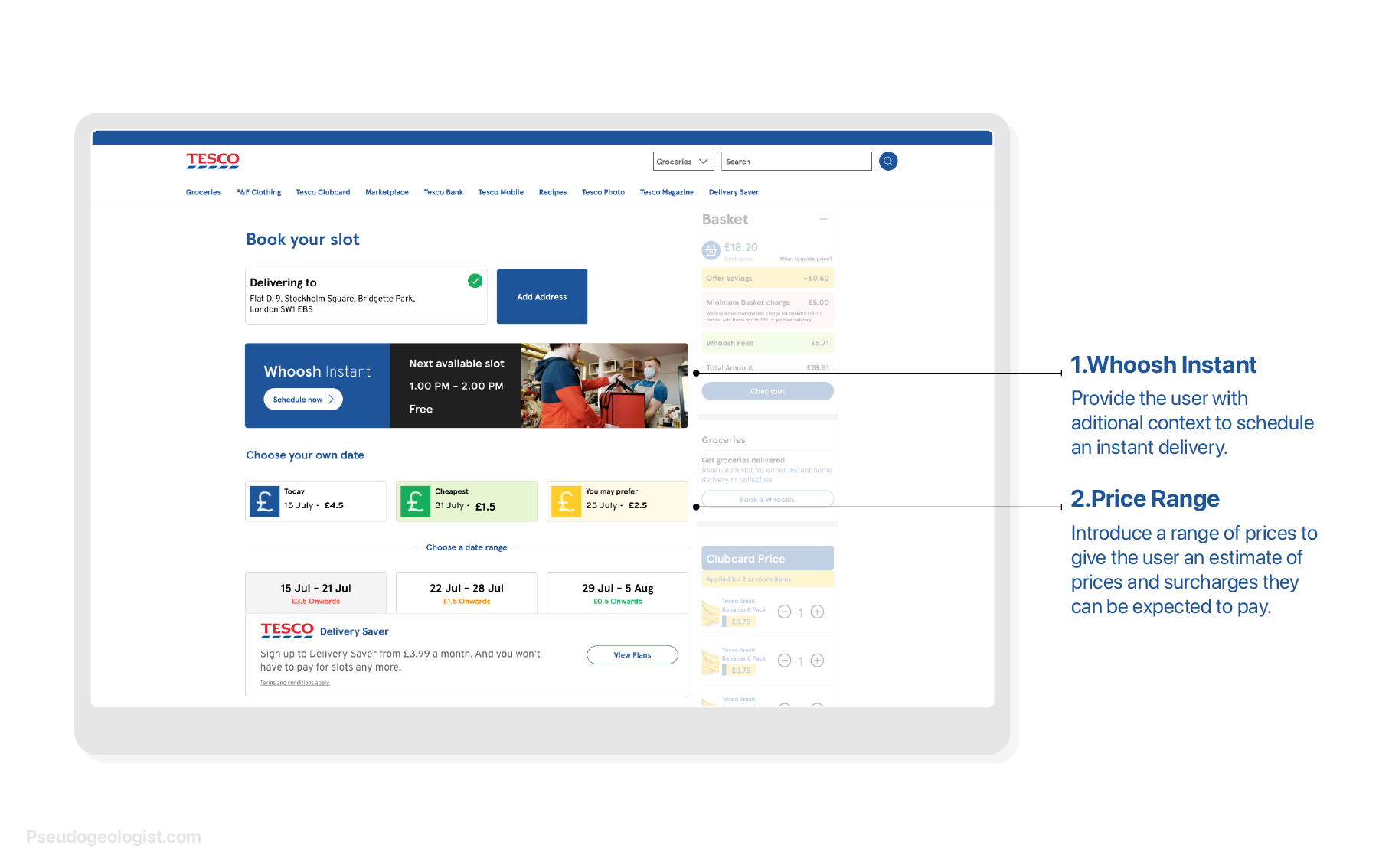This screenshot has height=868, width=1379.
Task: Select the 29 Jul - 5 Aug range tab
Action: (x=617, y=592)
